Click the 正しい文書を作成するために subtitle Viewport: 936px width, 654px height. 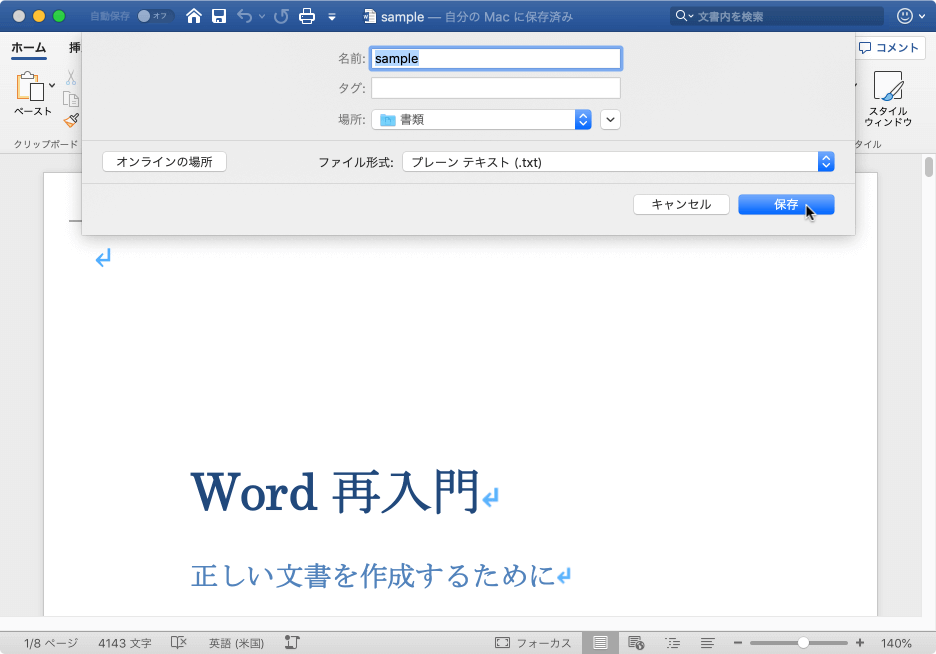pyautogui.click(x=374, y=576)
